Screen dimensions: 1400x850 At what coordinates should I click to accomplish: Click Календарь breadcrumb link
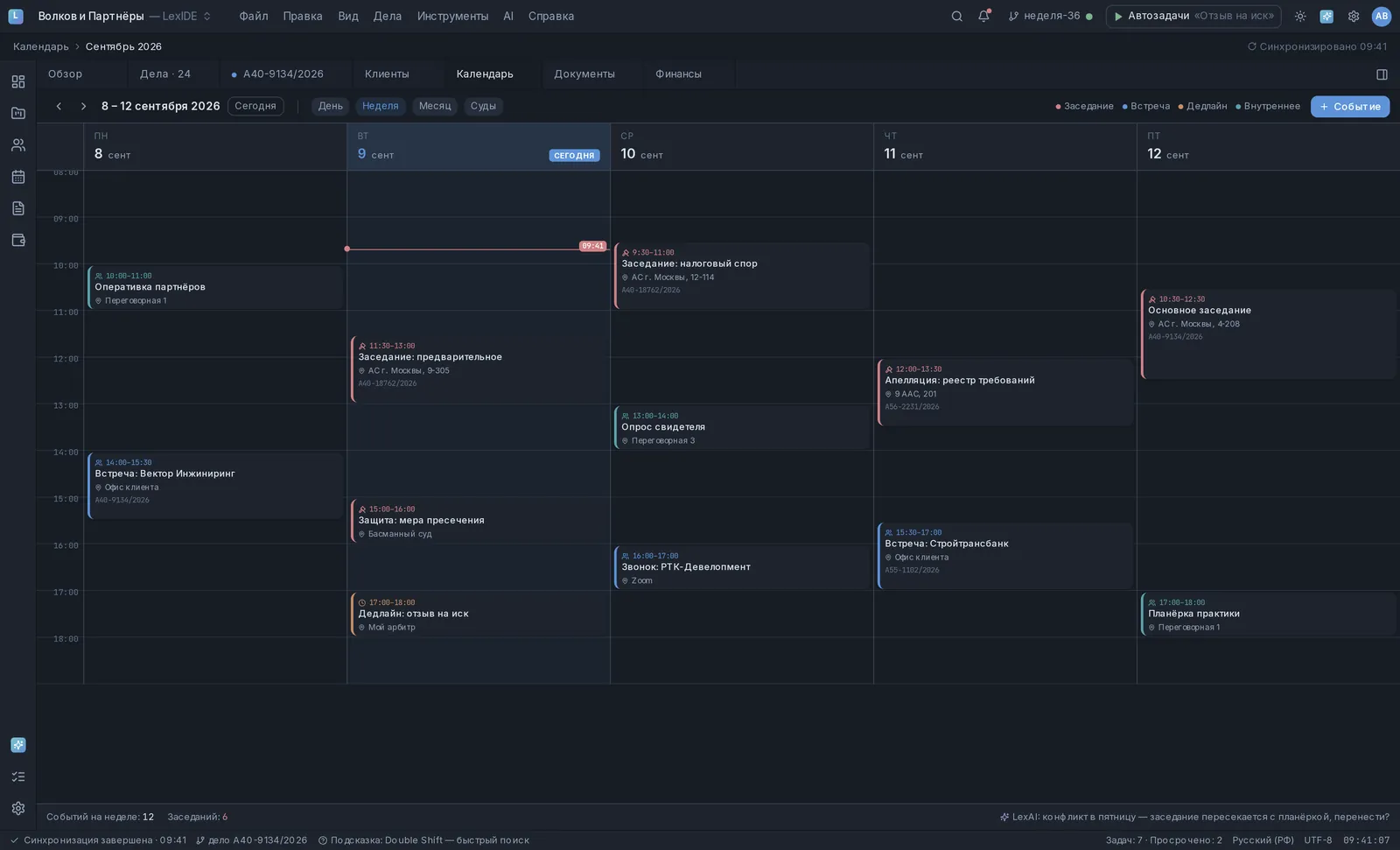41,46
